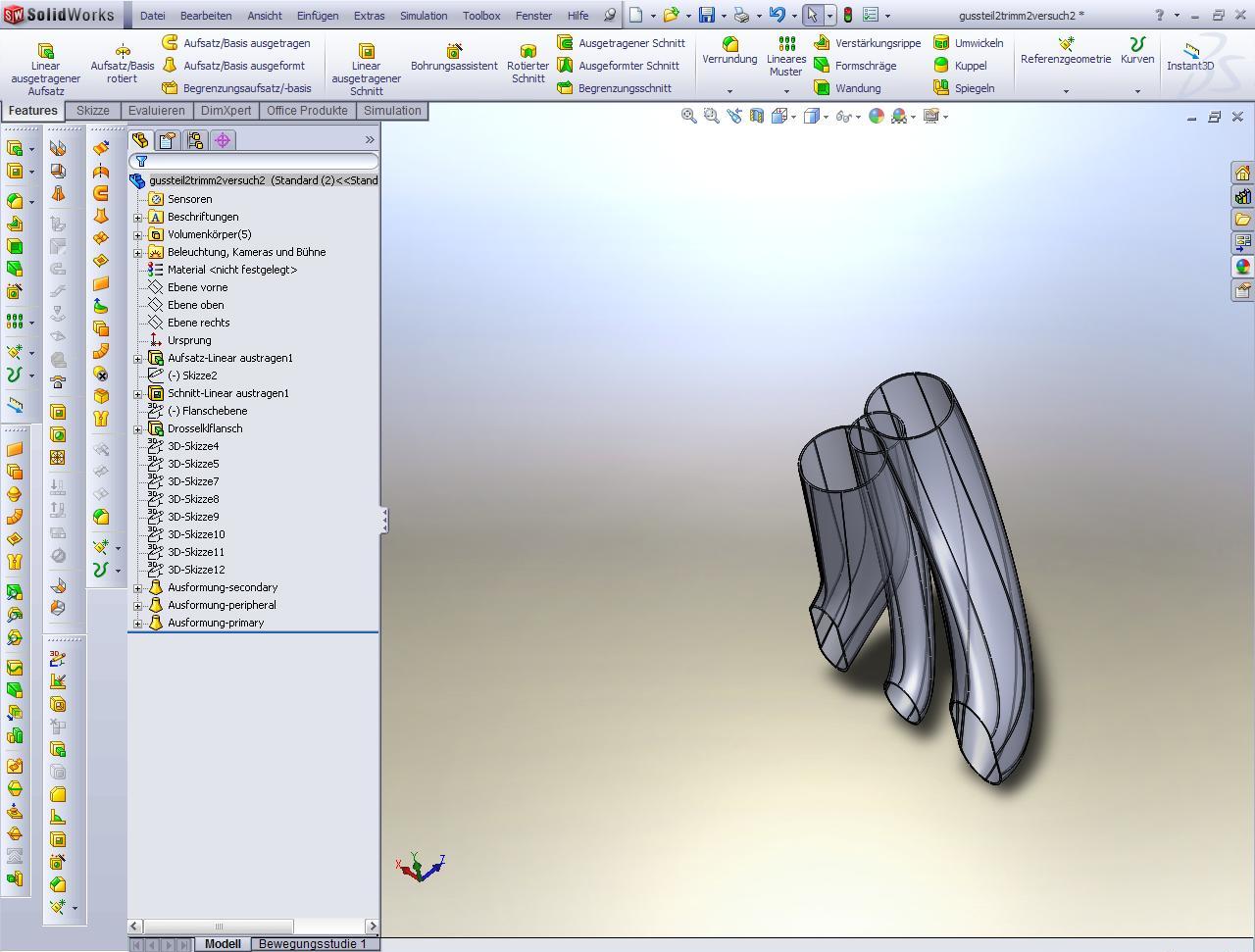The height and width of the screenshot is (952, 1255).
Task: Click the Instant3D icon
Action: [x=1190, y=50]
